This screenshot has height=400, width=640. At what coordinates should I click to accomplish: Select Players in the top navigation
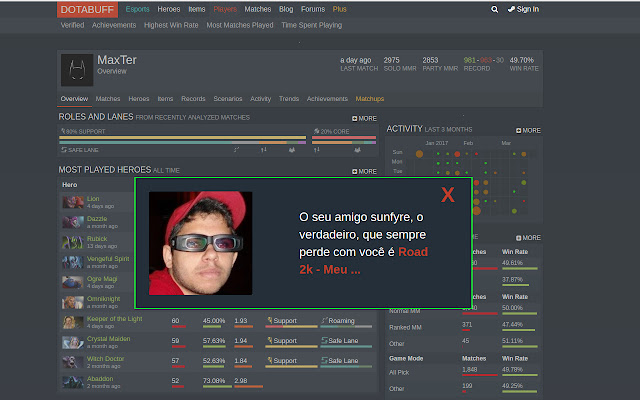(x=225, y=9)
